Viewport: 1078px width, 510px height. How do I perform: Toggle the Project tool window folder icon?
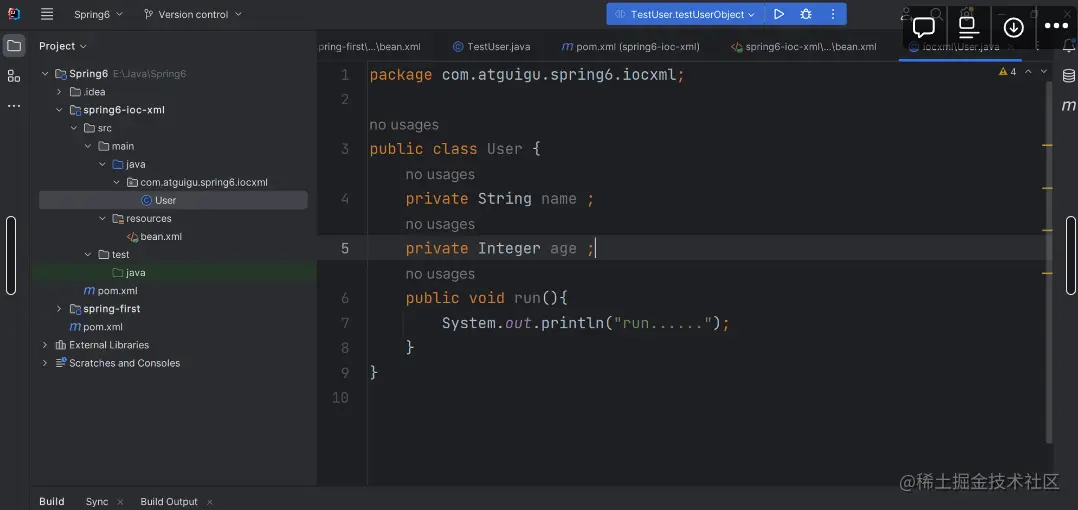point(14,46)
